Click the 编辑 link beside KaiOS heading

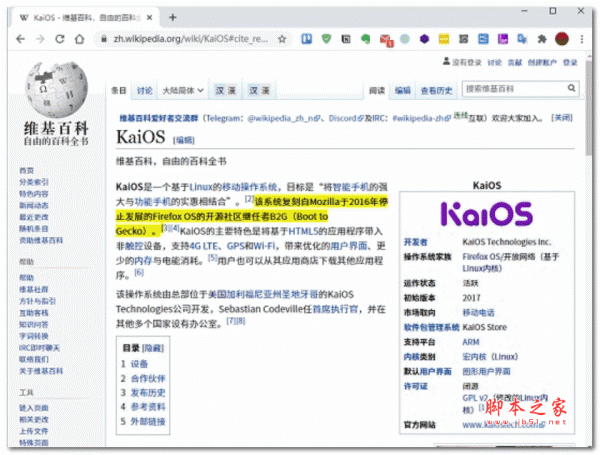[185, 139]
